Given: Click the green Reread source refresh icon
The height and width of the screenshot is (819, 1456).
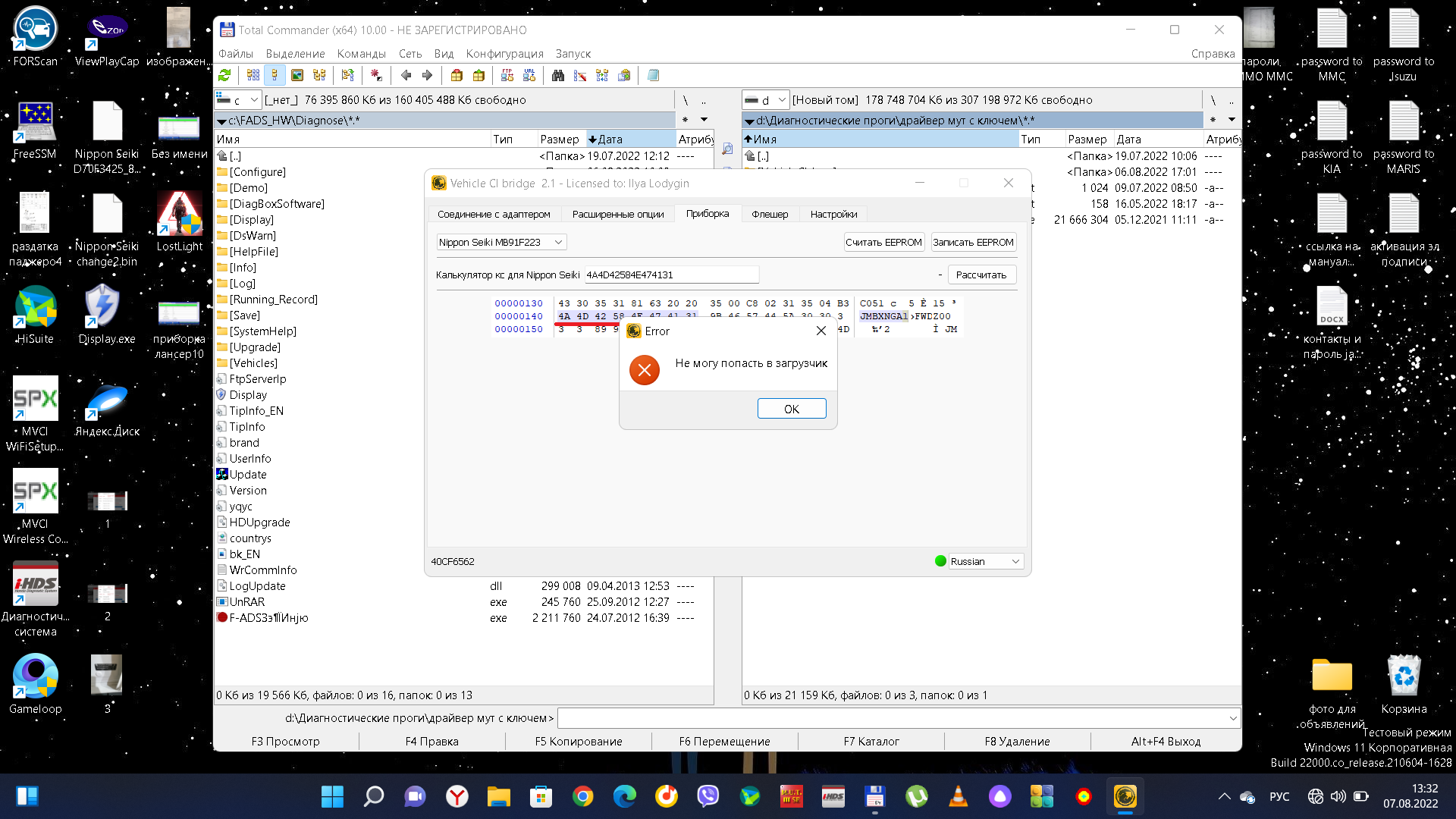Looking at the screenshot, I should point(224,75).
